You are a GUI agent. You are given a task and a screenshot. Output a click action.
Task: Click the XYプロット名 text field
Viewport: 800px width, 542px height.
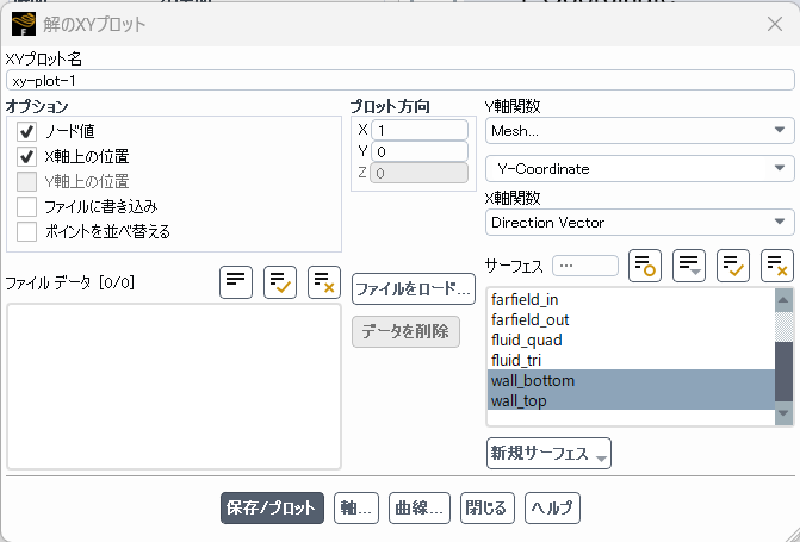pos(400,81)
